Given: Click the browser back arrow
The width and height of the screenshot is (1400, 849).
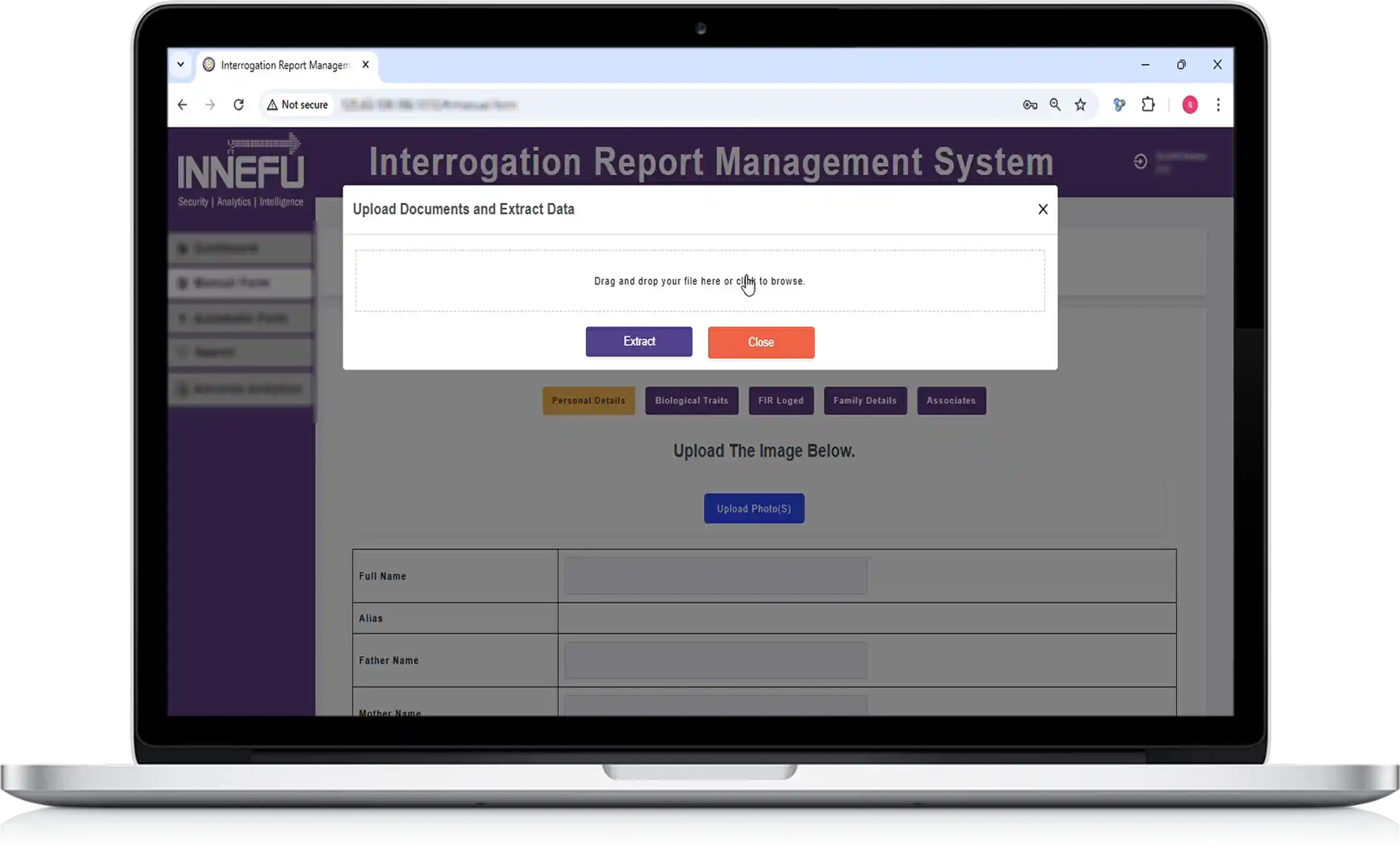Looking at the screenshot, I should click(182, 105).
